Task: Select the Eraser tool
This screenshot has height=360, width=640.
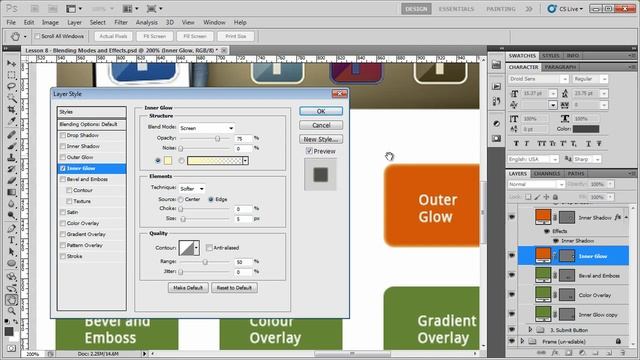Action: (11, 180)
